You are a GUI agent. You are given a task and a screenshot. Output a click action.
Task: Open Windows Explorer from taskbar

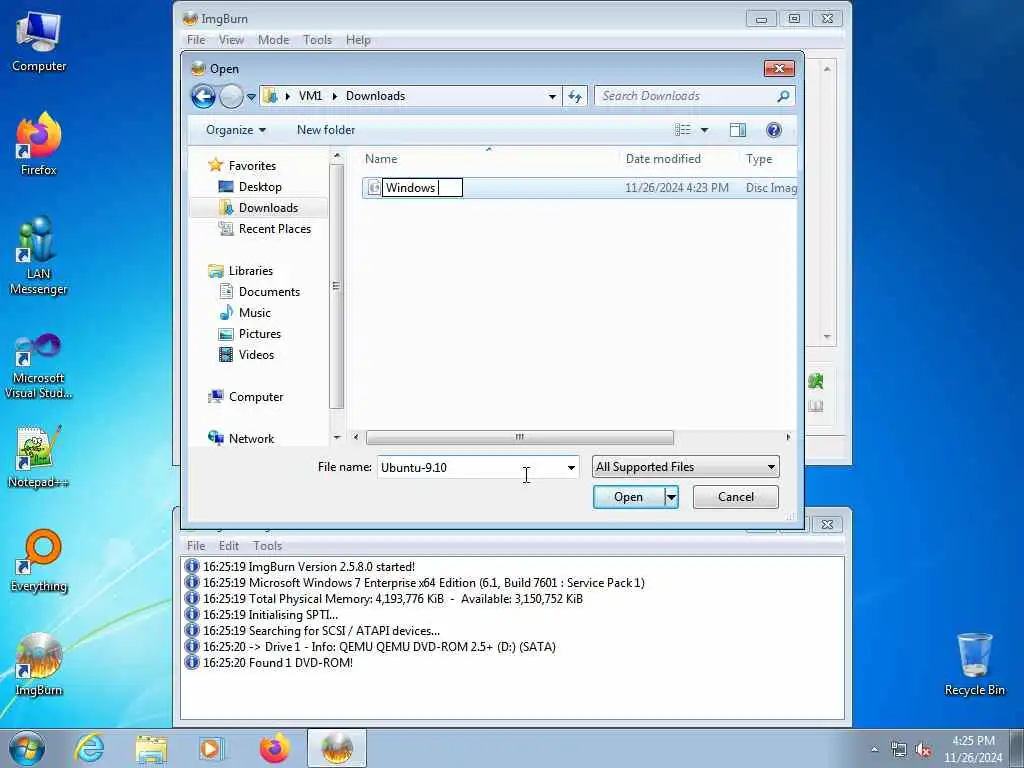pos(151,748)
